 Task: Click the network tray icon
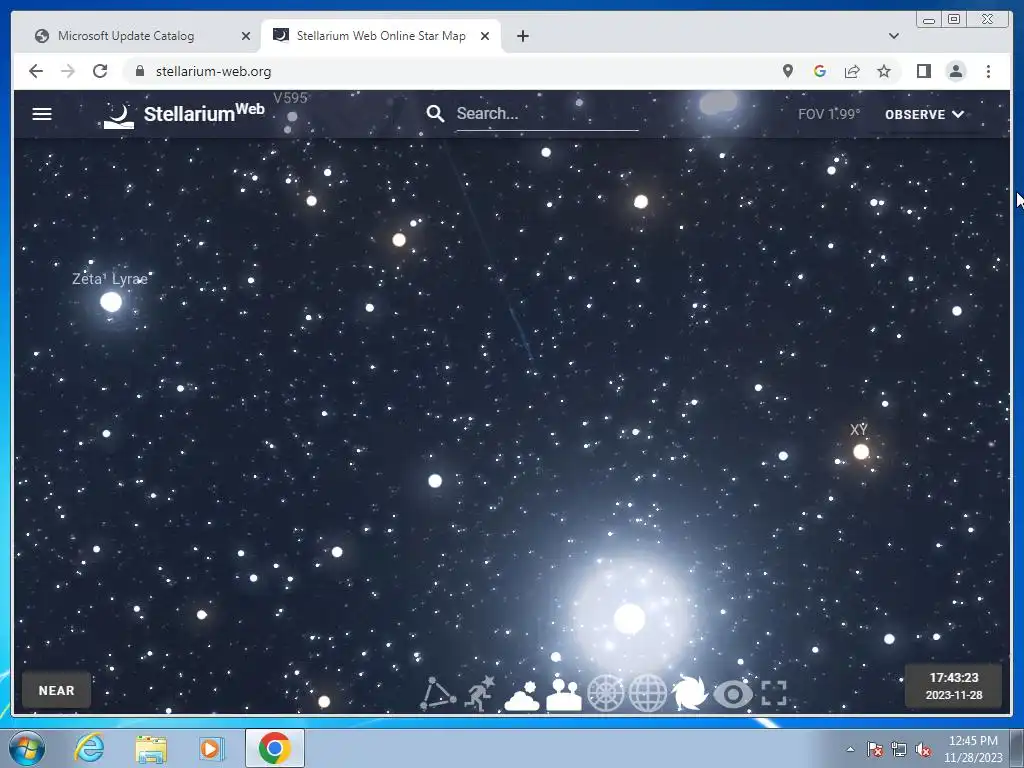[x=899, y=749]
